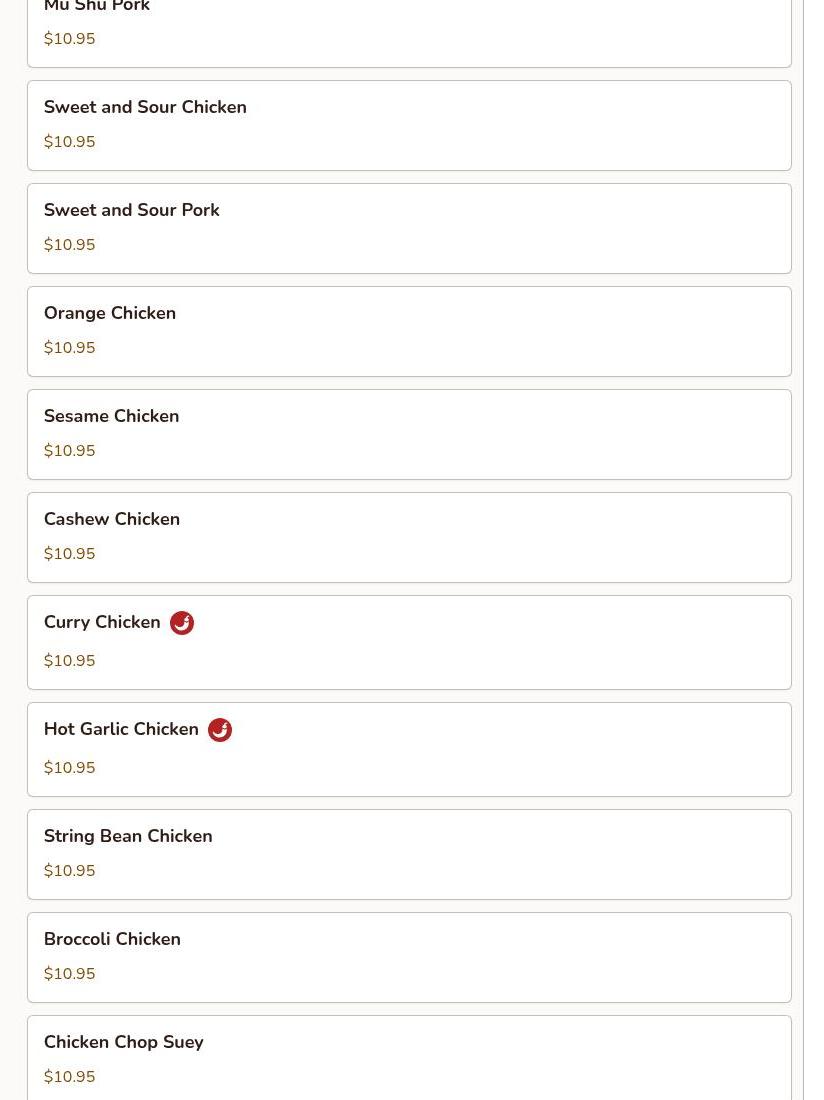The height and width of the screenshot is (1100, 824).
Task: Open the String Bean Chicken item
Action: [x=410, y=854]
